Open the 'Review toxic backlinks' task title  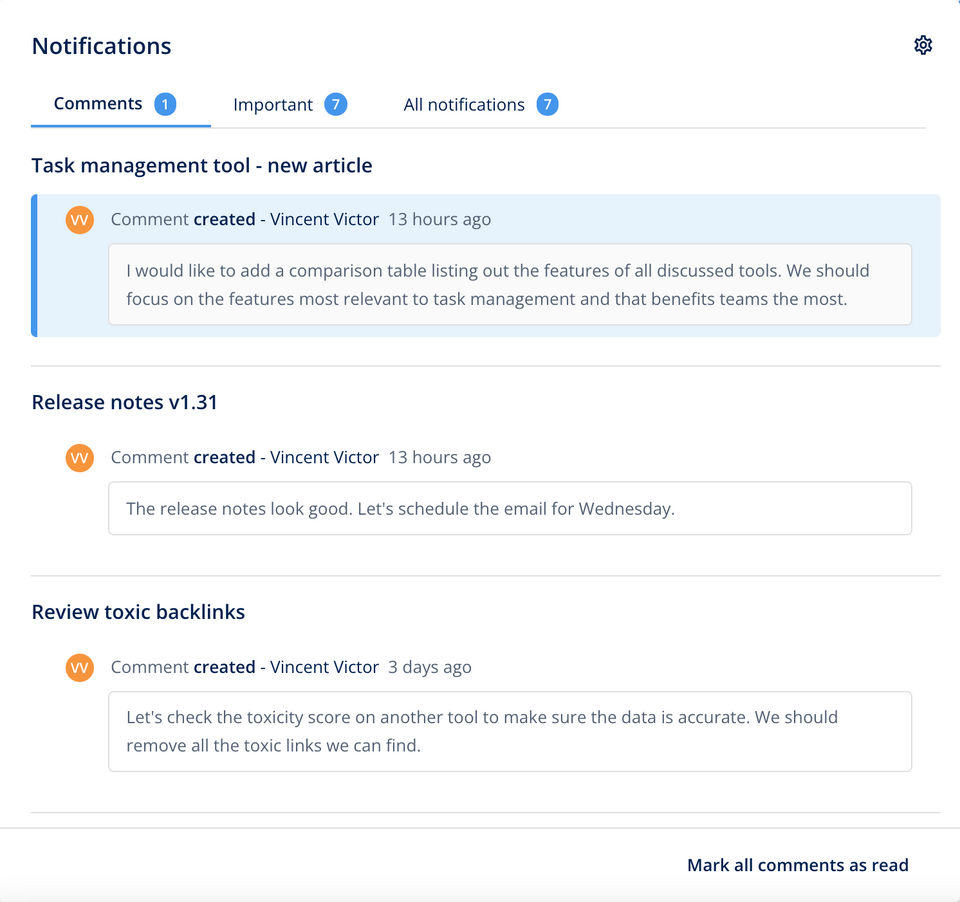[x=138, y=612]
